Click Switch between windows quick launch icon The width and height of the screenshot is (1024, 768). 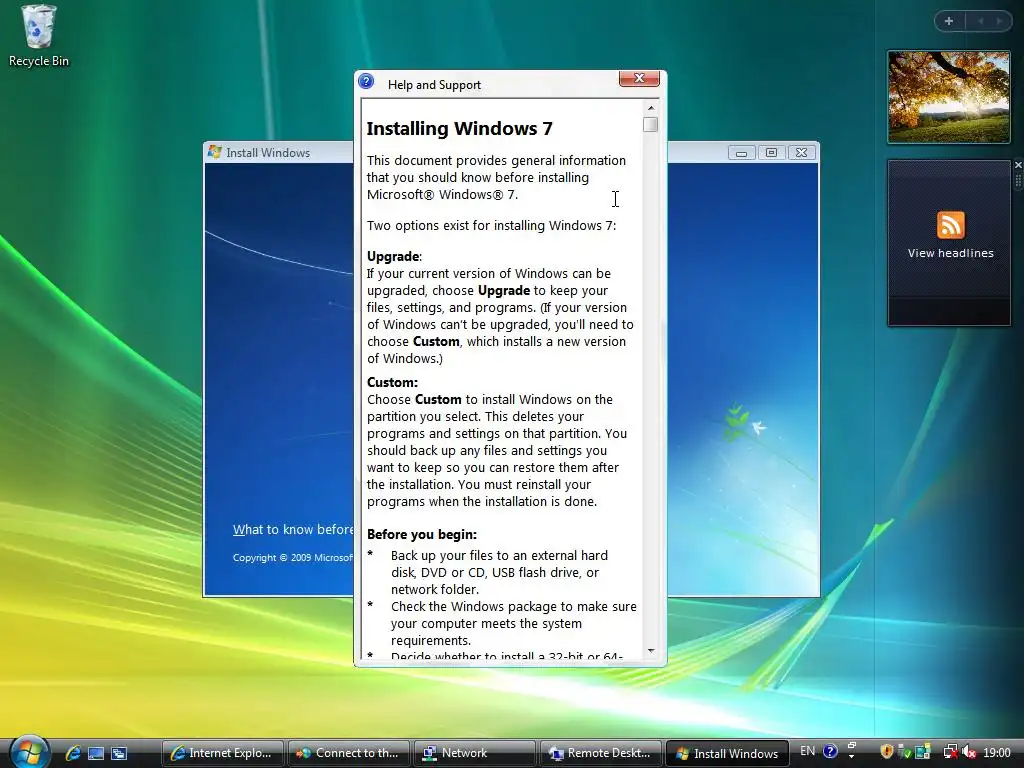point(119,753)
